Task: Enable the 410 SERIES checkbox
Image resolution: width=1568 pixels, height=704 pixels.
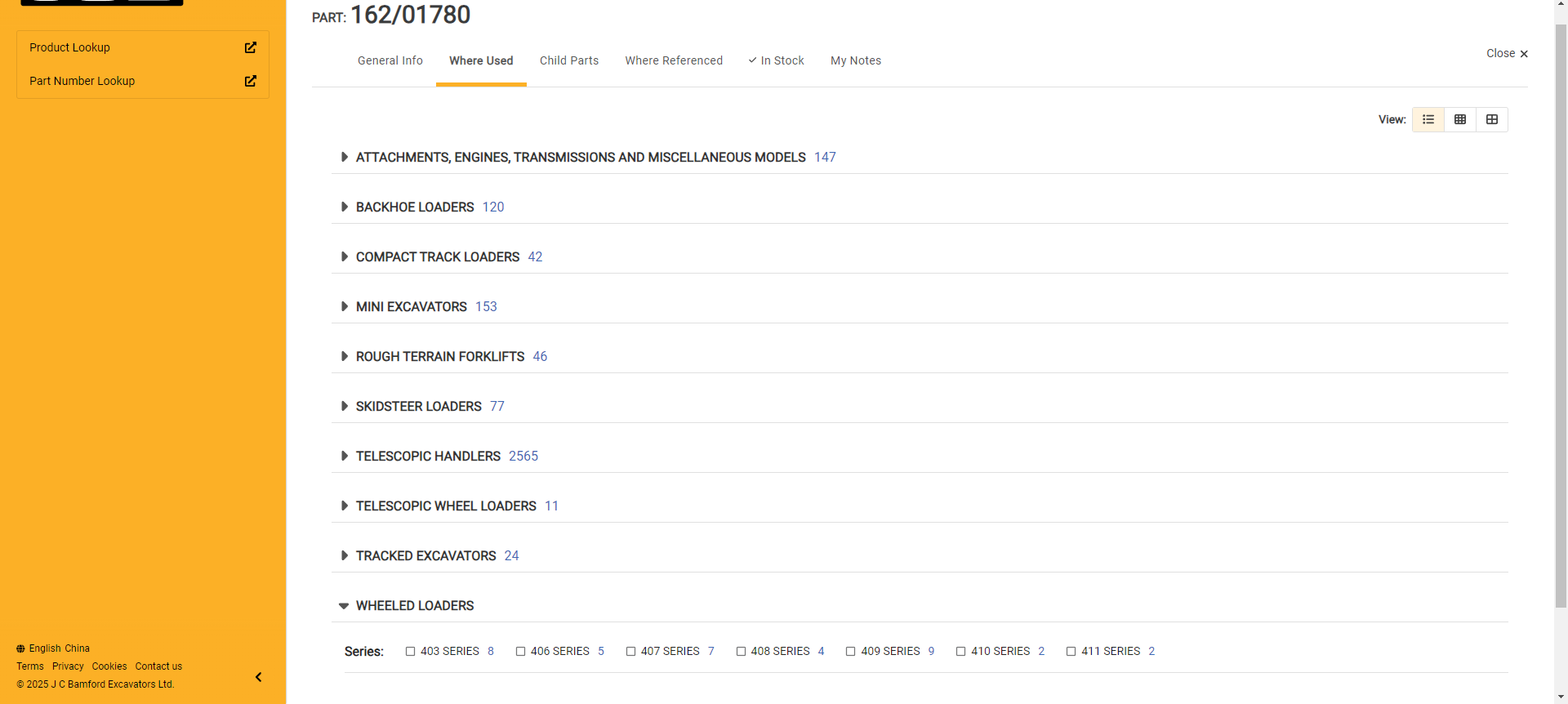Action: pos(961,651)
